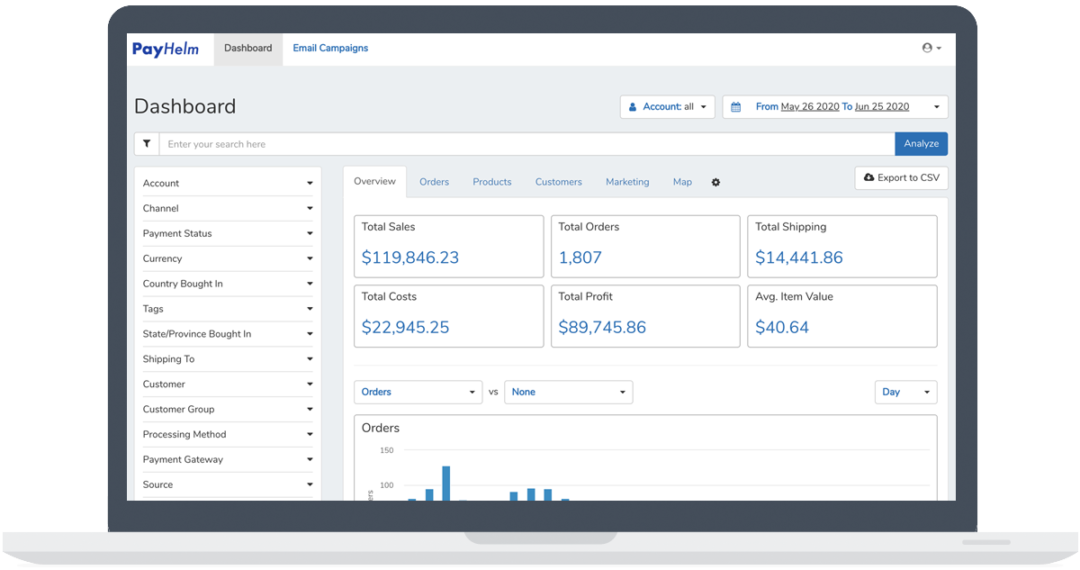Click the filter funnel icon

point(147,144)
